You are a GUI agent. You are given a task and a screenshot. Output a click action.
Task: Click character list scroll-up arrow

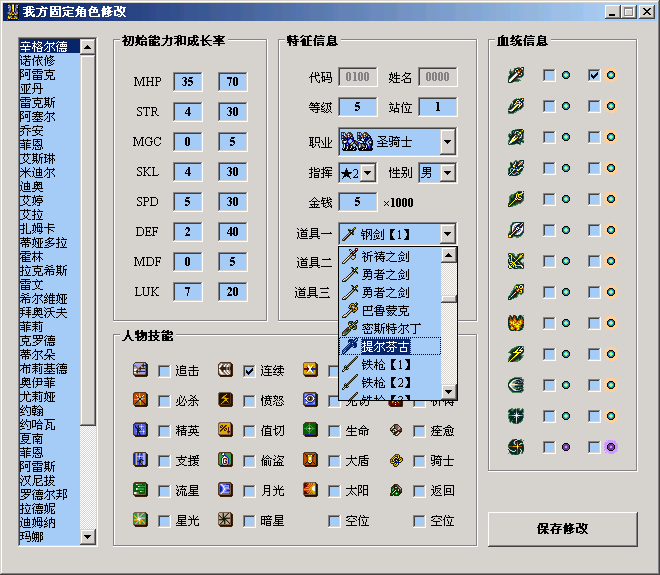(88, 47)
